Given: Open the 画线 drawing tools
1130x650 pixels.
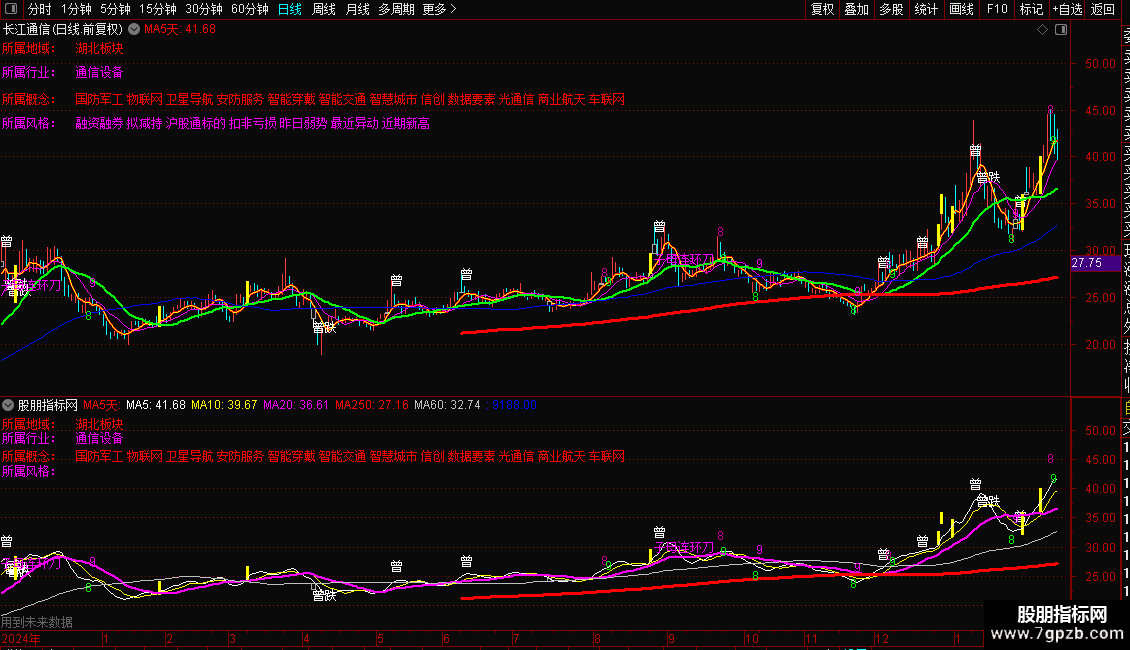Looking at the screenshot, I should click(961, 9).
